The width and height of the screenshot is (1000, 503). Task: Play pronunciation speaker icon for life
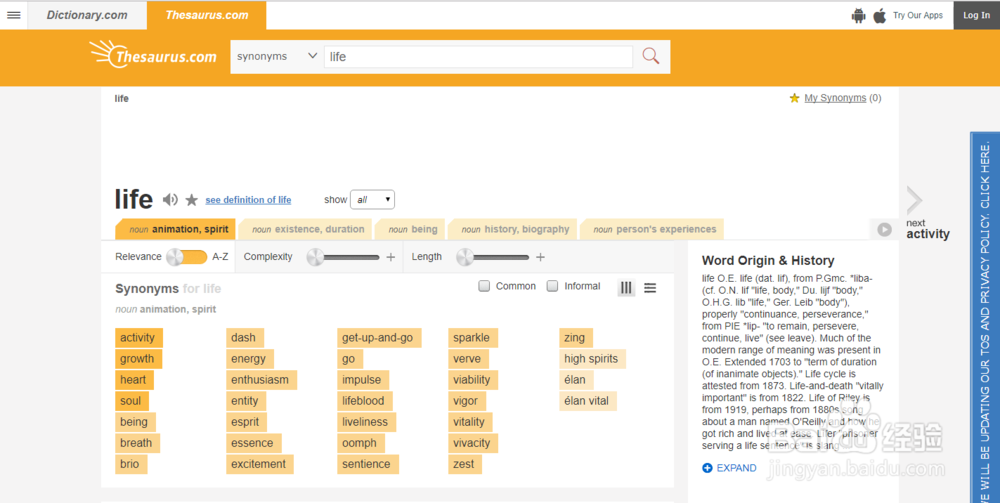pos(170,200)
